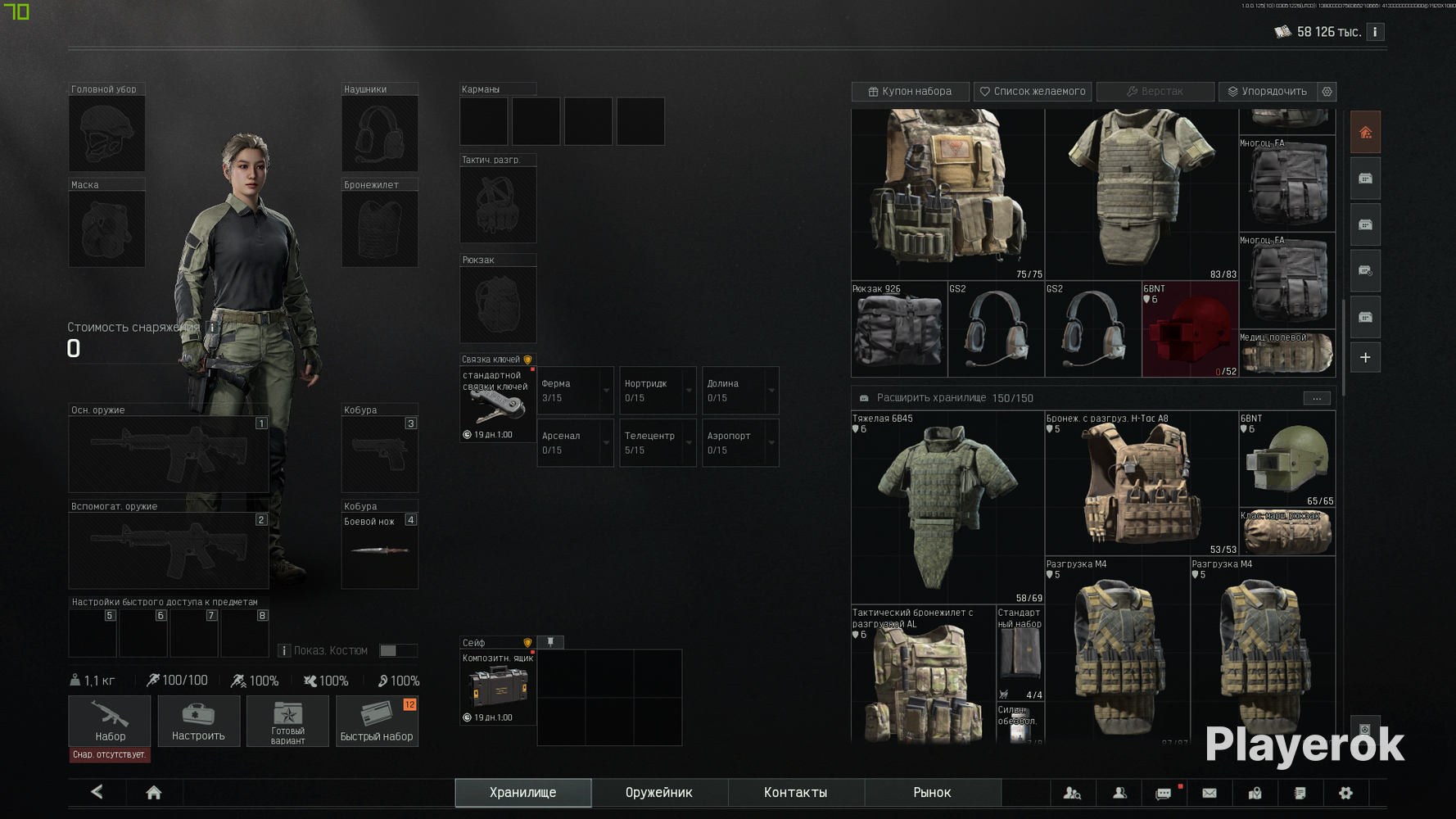The image size is (1456, 819).
Task: Select the Тактич. разгр. chest rig slot
Action: [498, 205]
